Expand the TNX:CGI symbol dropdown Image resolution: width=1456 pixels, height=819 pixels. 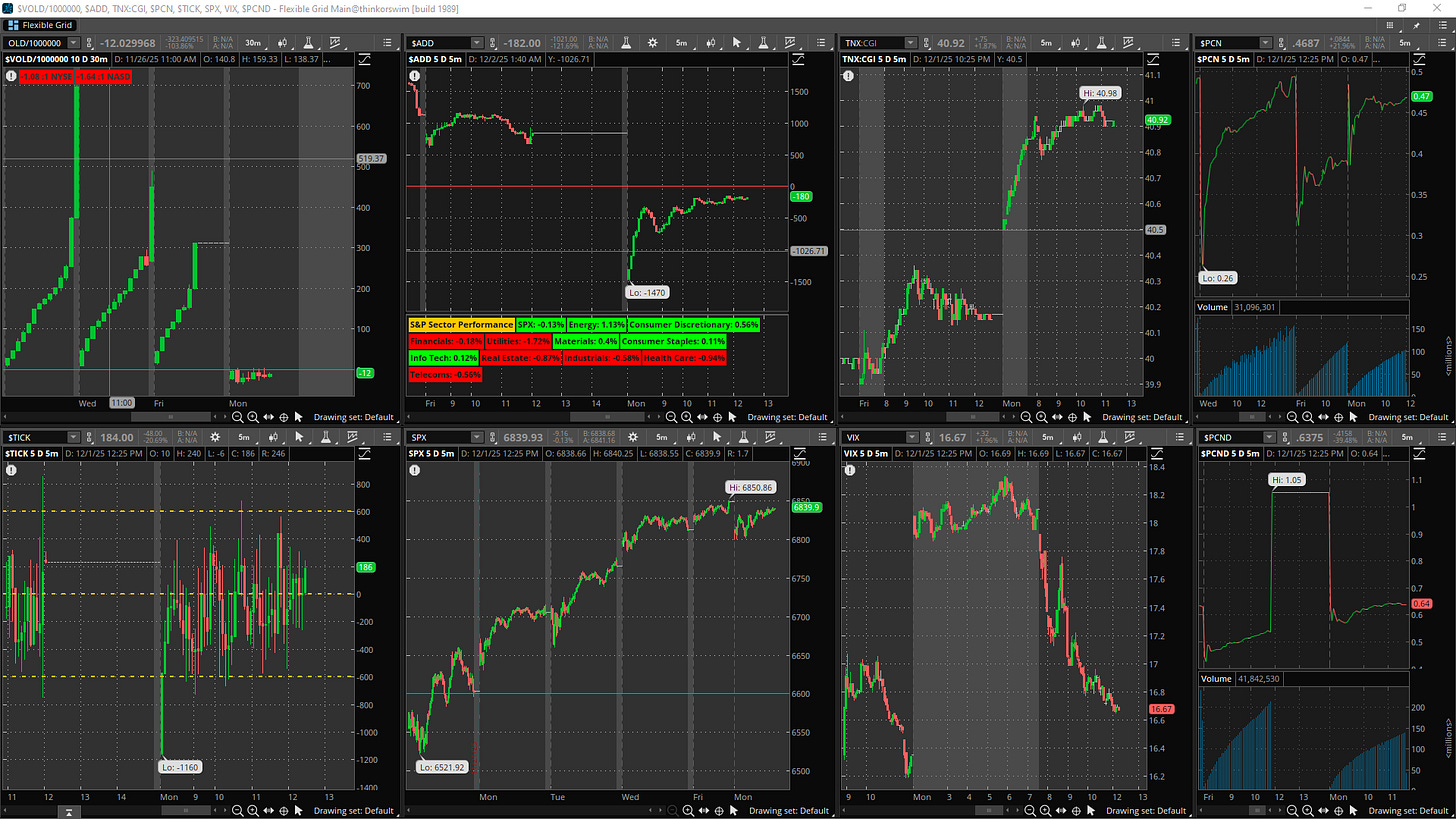point(911,43)
